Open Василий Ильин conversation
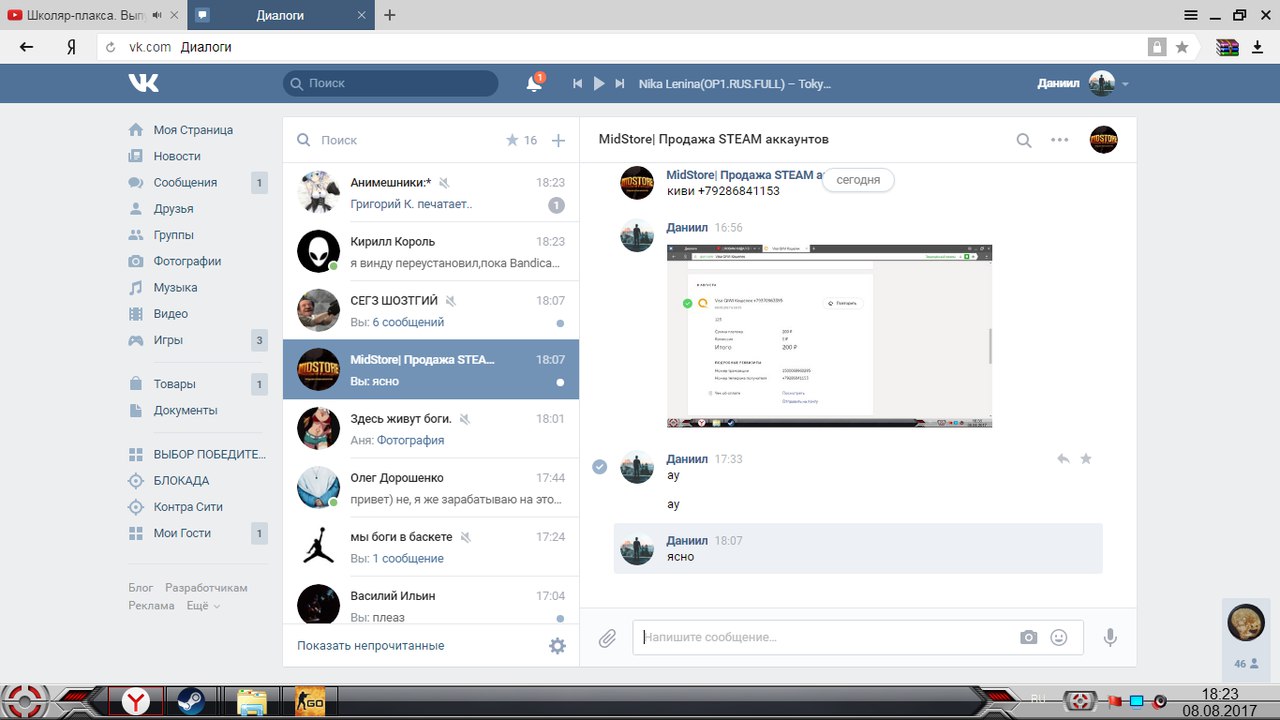The height and width of the screenshot is (720, 1280). pos(431,600)
